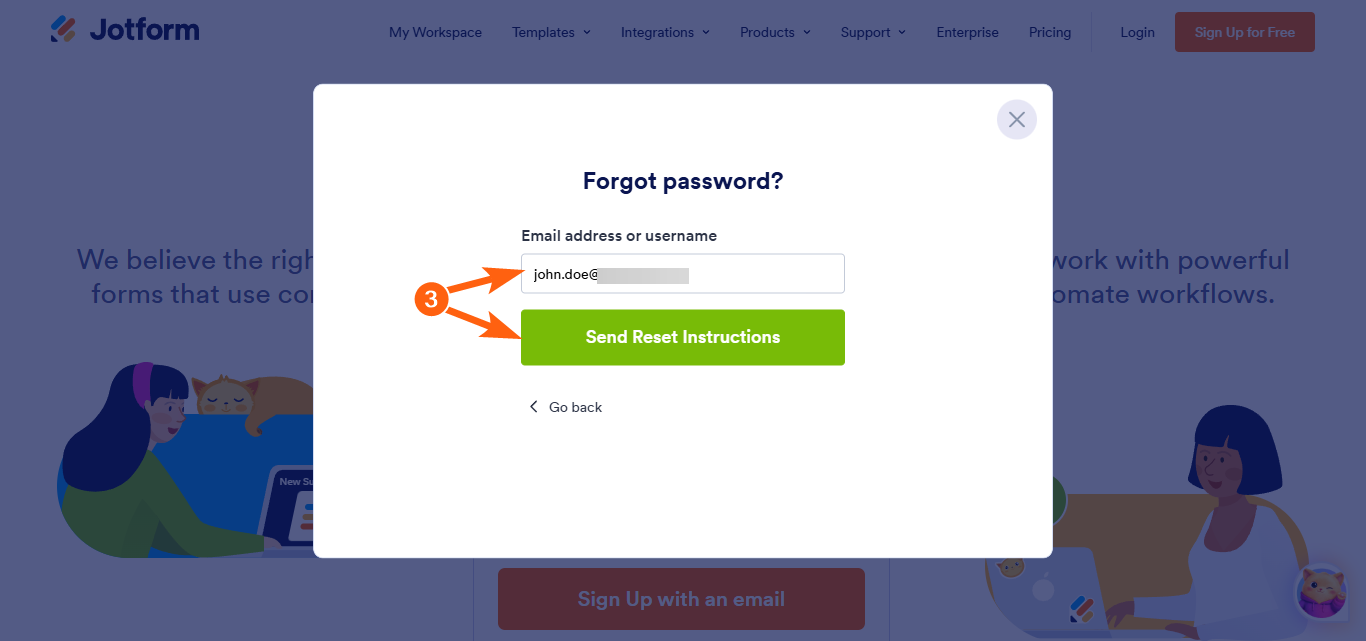Expand the Integrations dropdown menu
The height and width of the screenshot is (641, 1366).
665,32
